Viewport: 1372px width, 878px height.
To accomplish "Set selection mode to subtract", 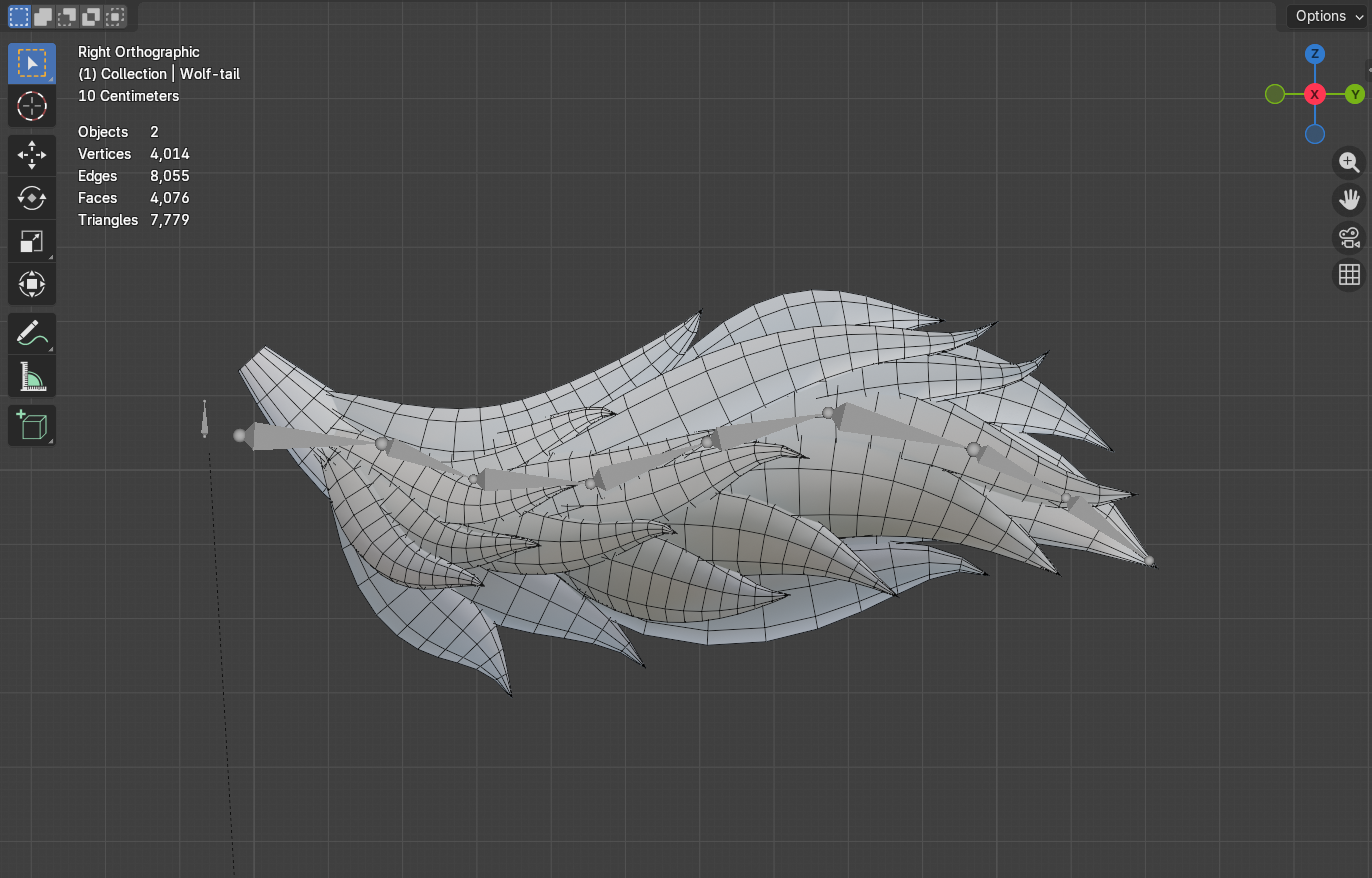I will point(67,16).
